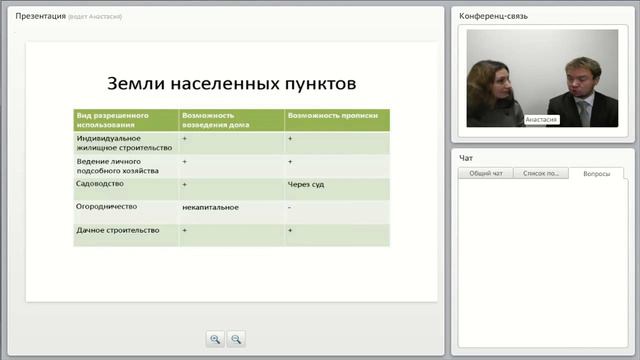
Task: Select the Дачное строительство cell
Action: tap(126, 235)
